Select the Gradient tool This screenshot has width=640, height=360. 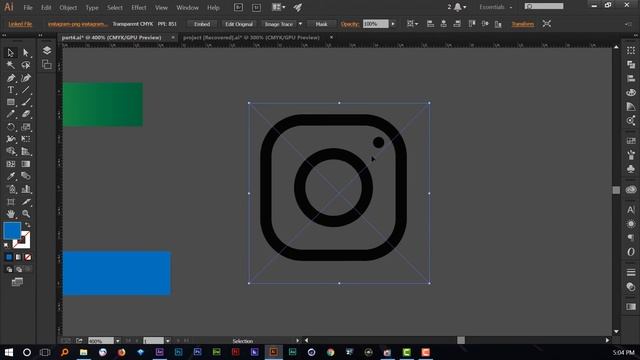[x=26, y=164]
